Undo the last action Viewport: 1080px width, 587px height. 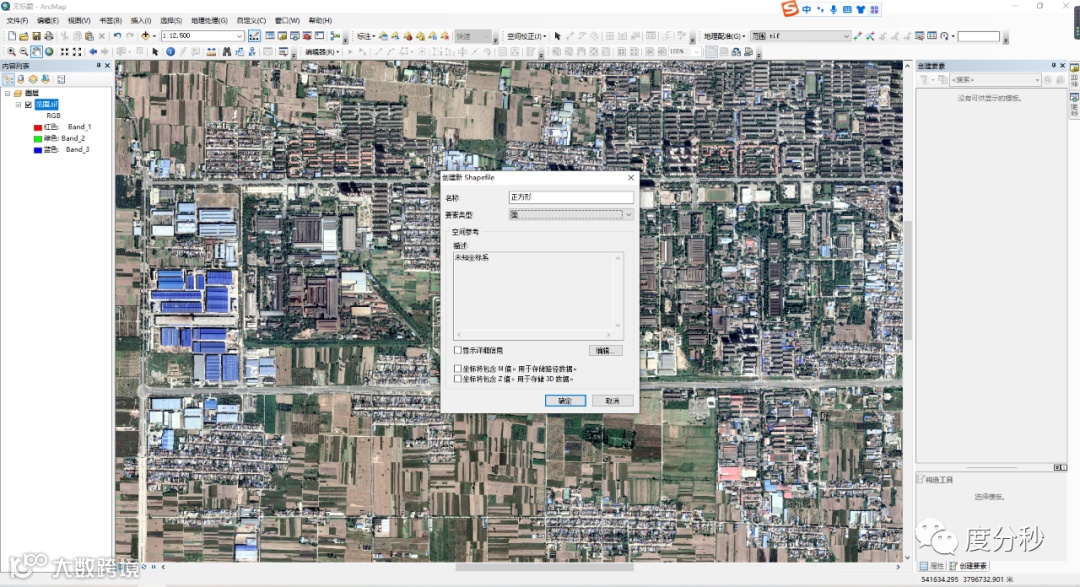click(117, 36)
